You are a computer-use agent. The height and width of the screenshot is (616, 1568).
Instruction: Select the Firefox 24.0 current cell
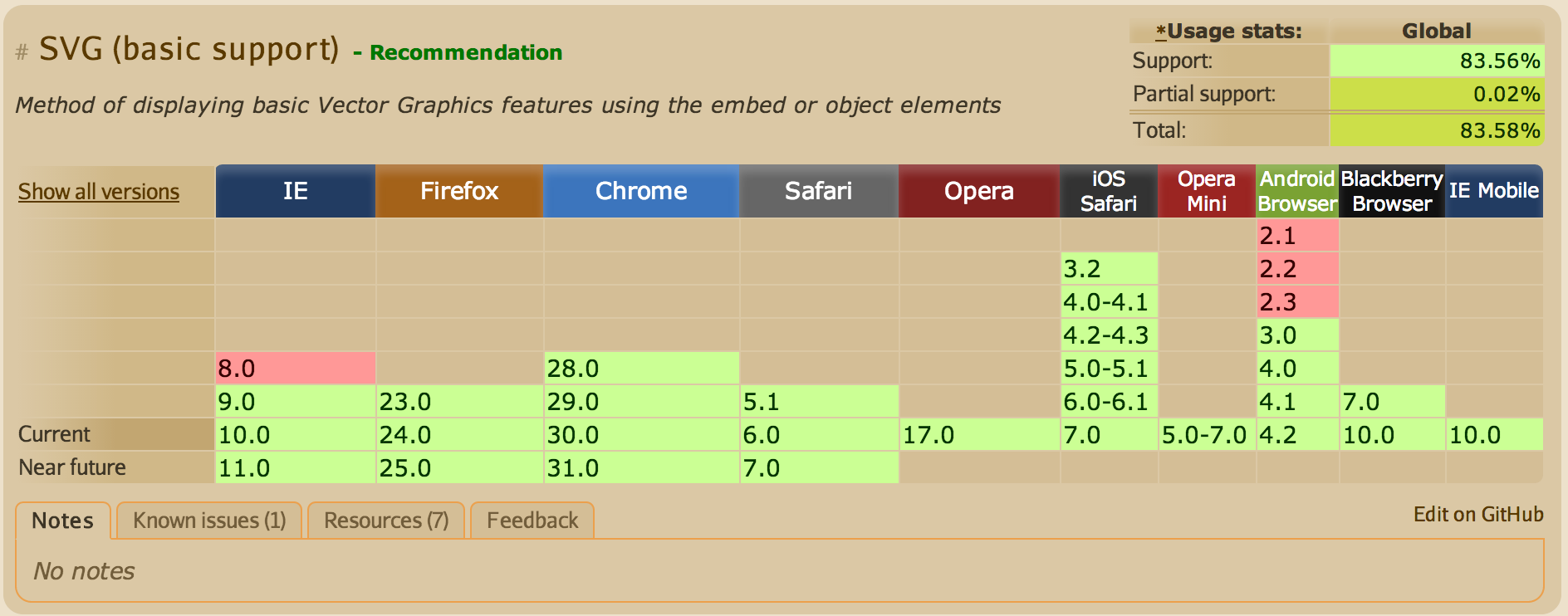pyautogui.click(x=459, y=434)
